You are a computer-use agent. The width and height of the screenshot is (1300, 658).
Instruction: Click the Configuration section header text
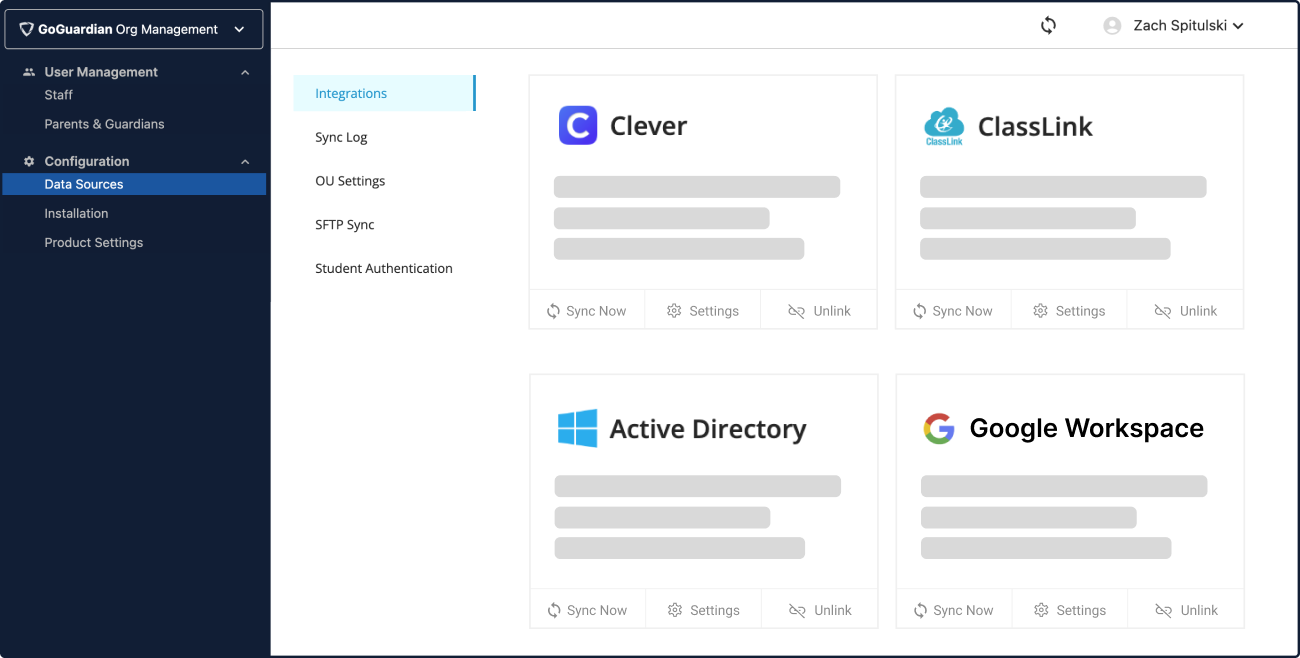[87, 161]
